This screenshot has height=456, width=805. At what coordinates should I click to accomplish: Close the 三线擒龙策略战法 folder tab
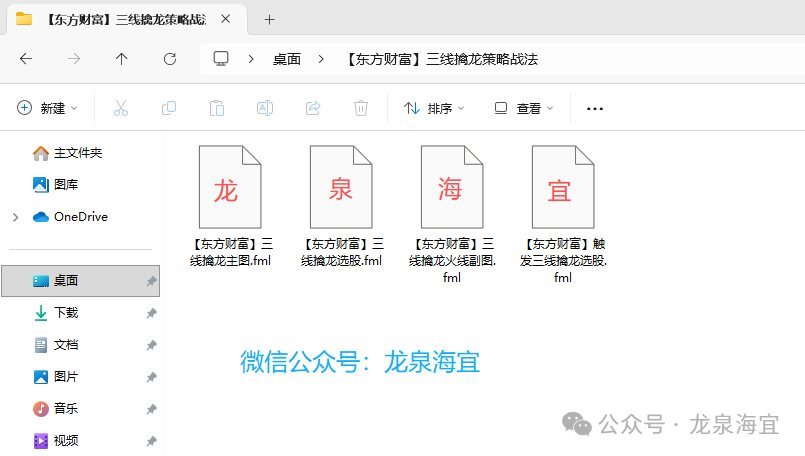(225, 19)
